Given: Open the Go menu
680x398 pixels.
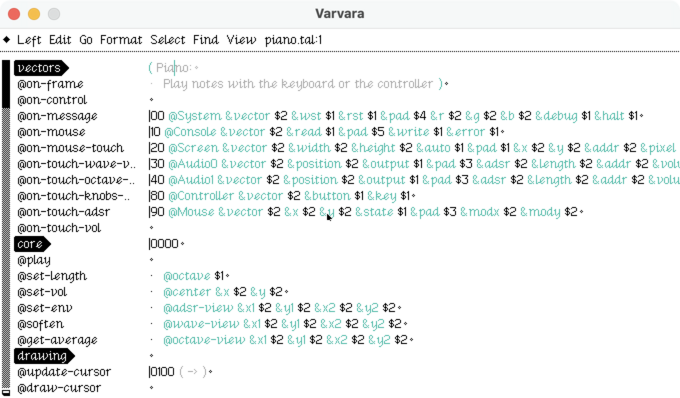Looking at the screenshot, I should (86, 40).
